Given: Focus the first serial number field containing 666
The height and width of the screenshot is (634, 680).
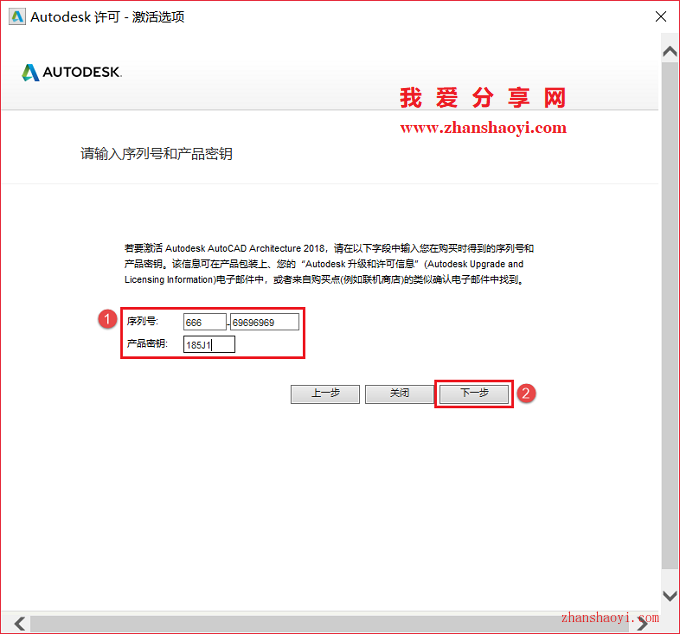Looking at the screenshot, I should [205, 322].
